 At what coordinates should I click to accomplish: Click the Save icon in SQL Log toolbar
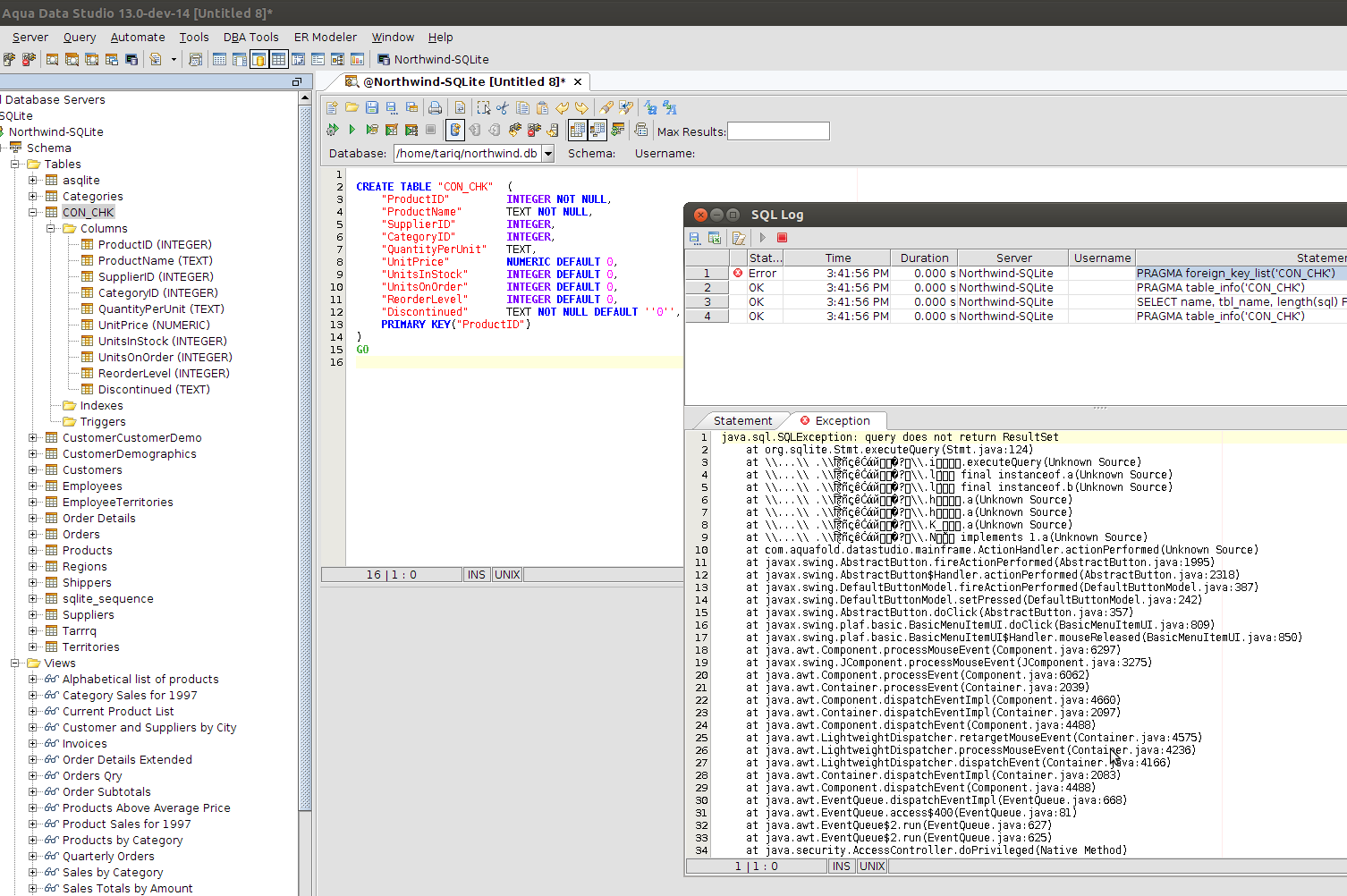coord(695,238)
